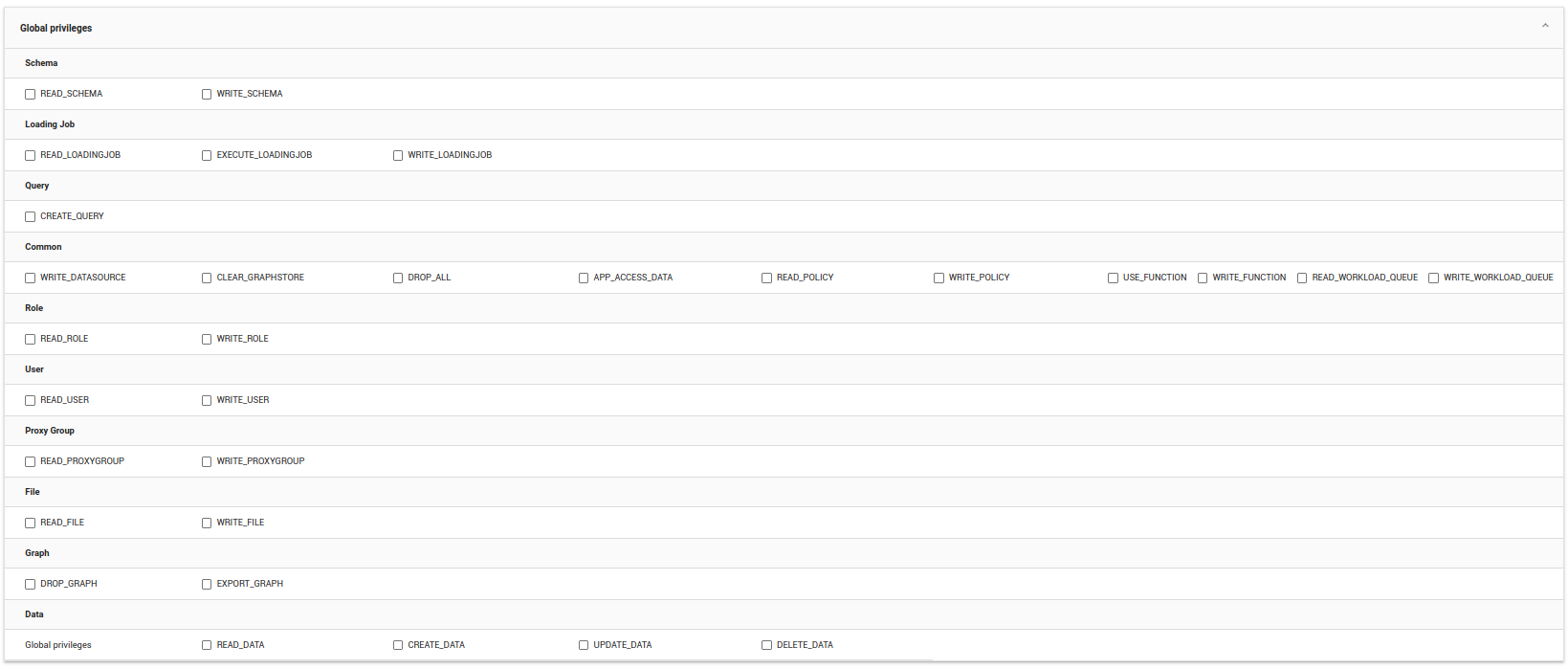Check the READ_FILE checkbox
The image size is (1568, 669).
pos(31,524)
